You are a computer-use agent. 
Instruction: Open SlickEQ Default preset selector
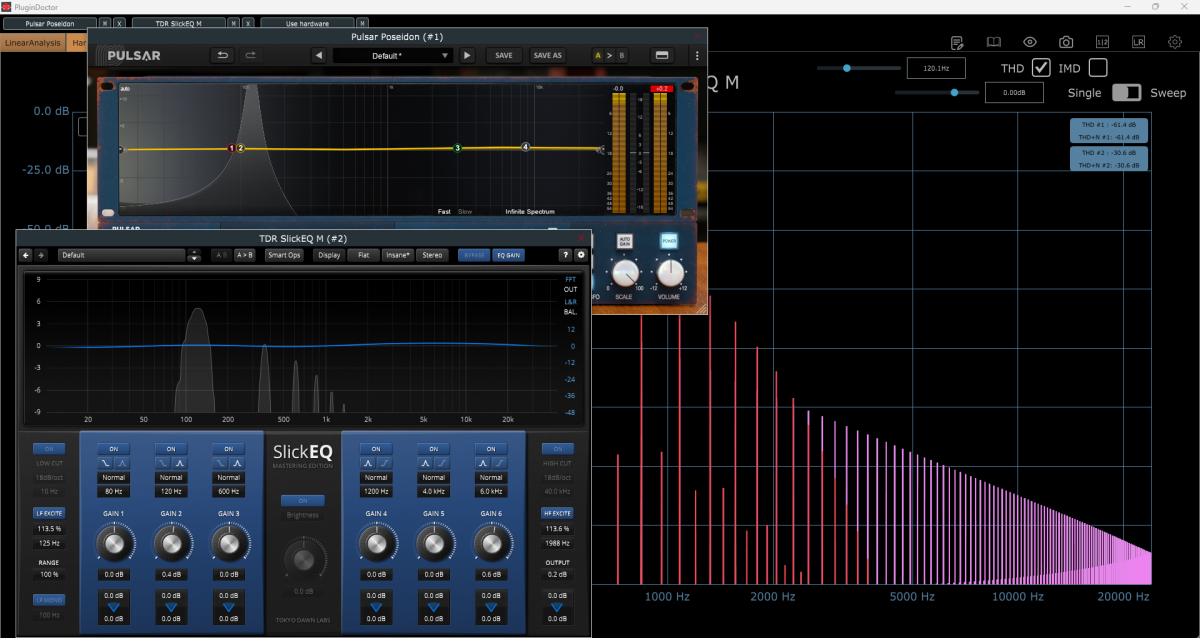[x=121, y=255]
